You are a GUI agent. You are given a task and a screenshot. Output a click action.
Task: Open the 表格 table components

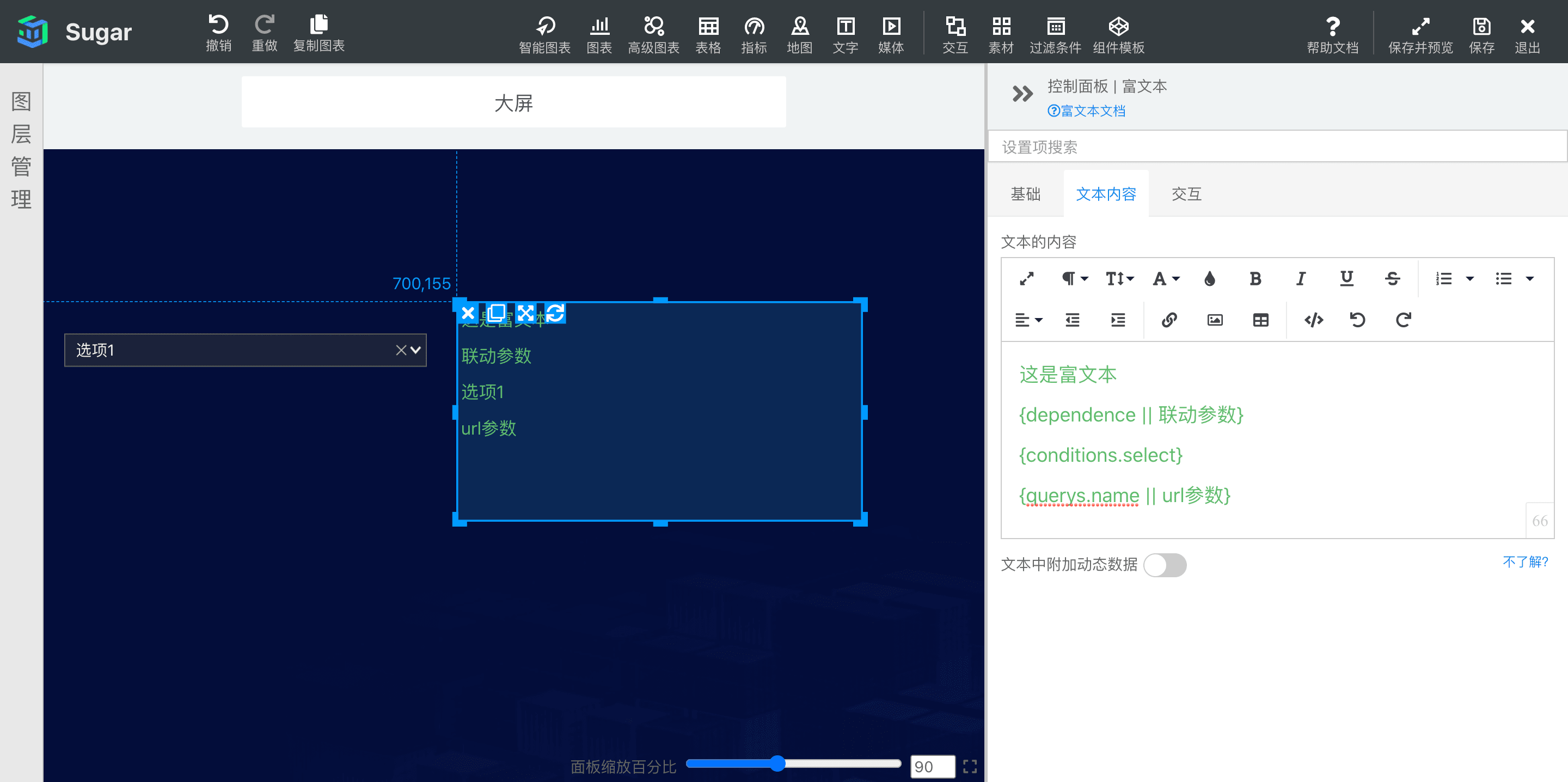point(708,35)
